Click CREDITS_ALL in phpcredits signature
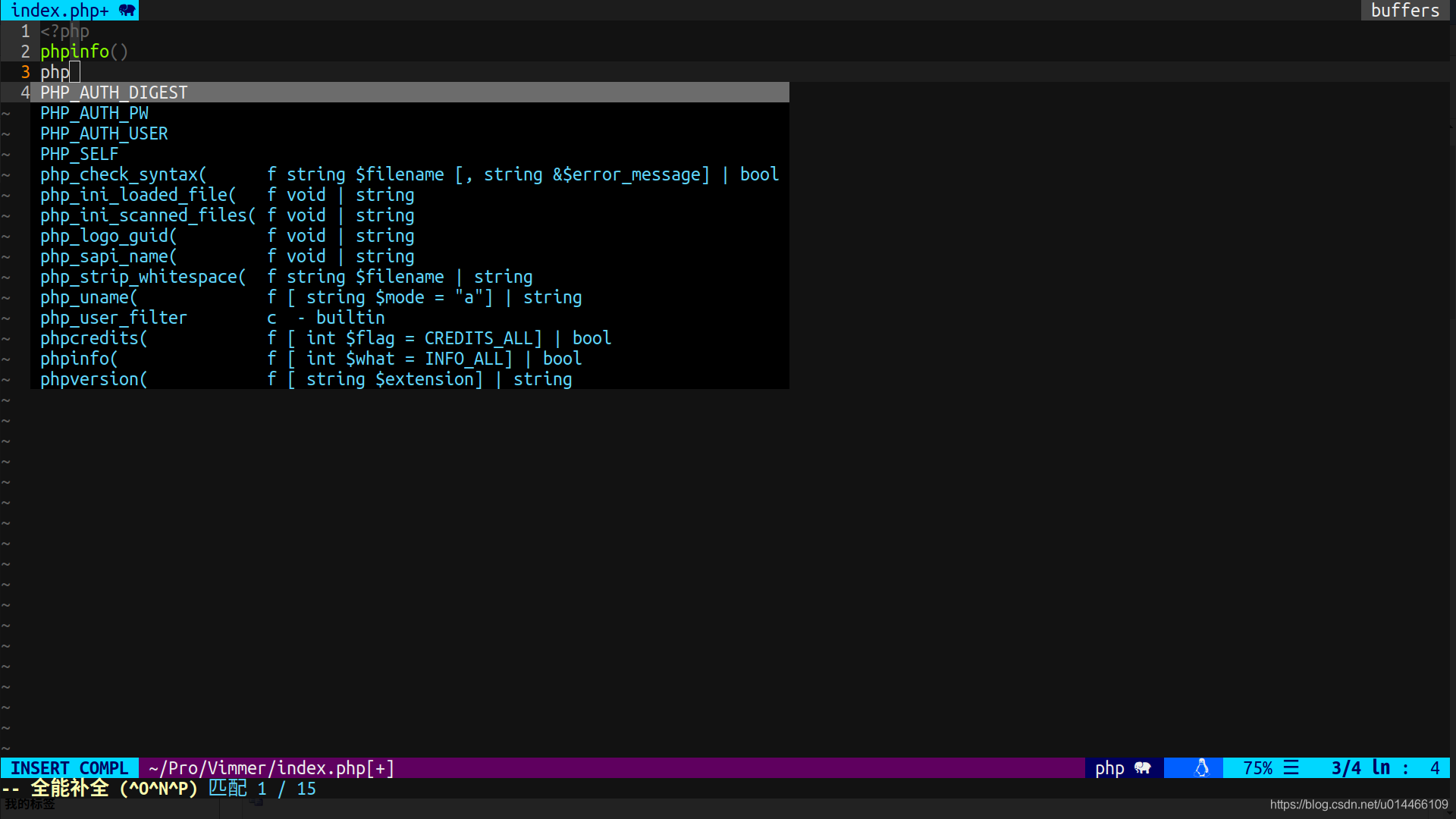The width and height of the screenshot is (1456, 819). (x=479, y=338)
